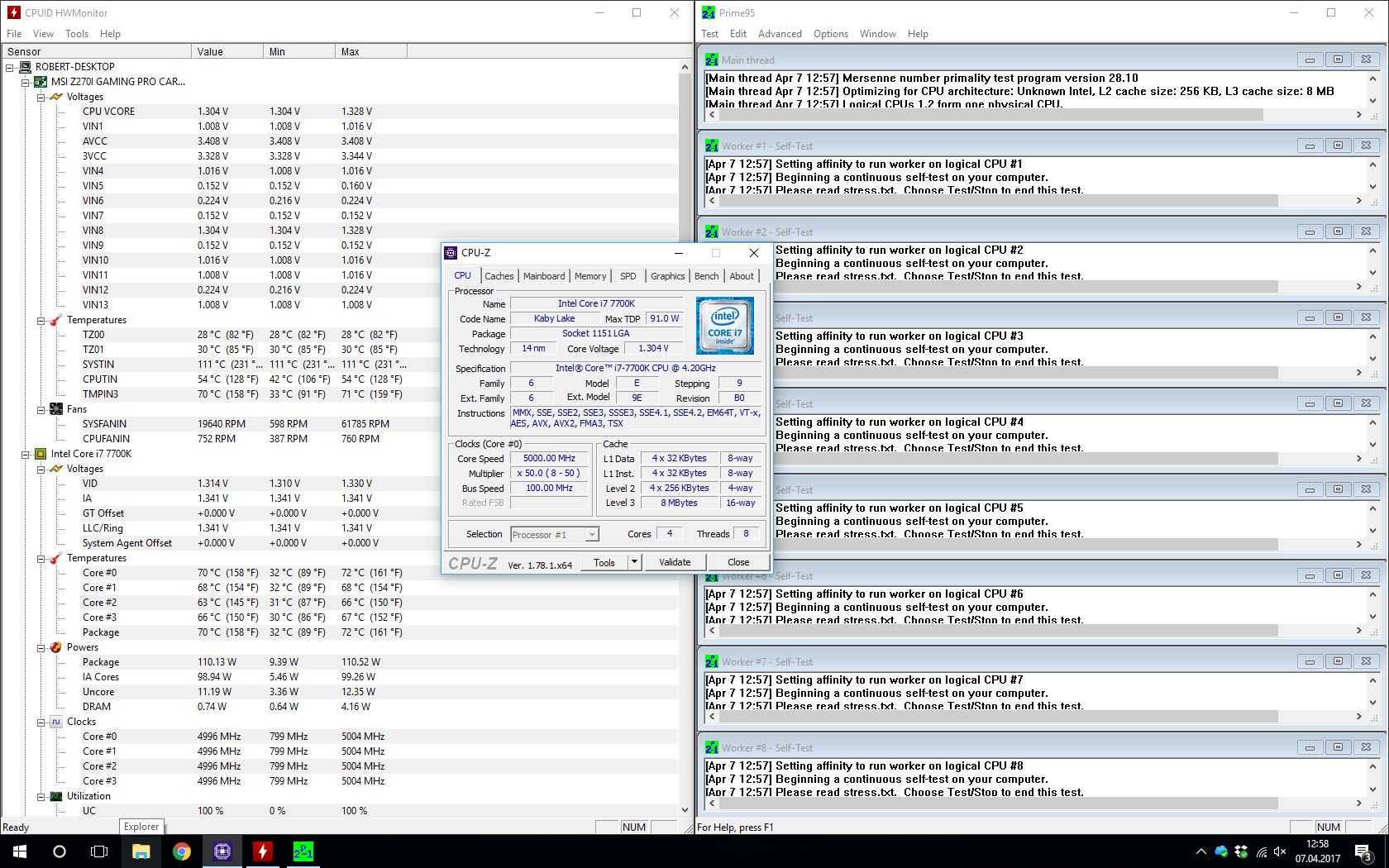Click the HWMonitor title bar lightning icon

click(14, 12)
